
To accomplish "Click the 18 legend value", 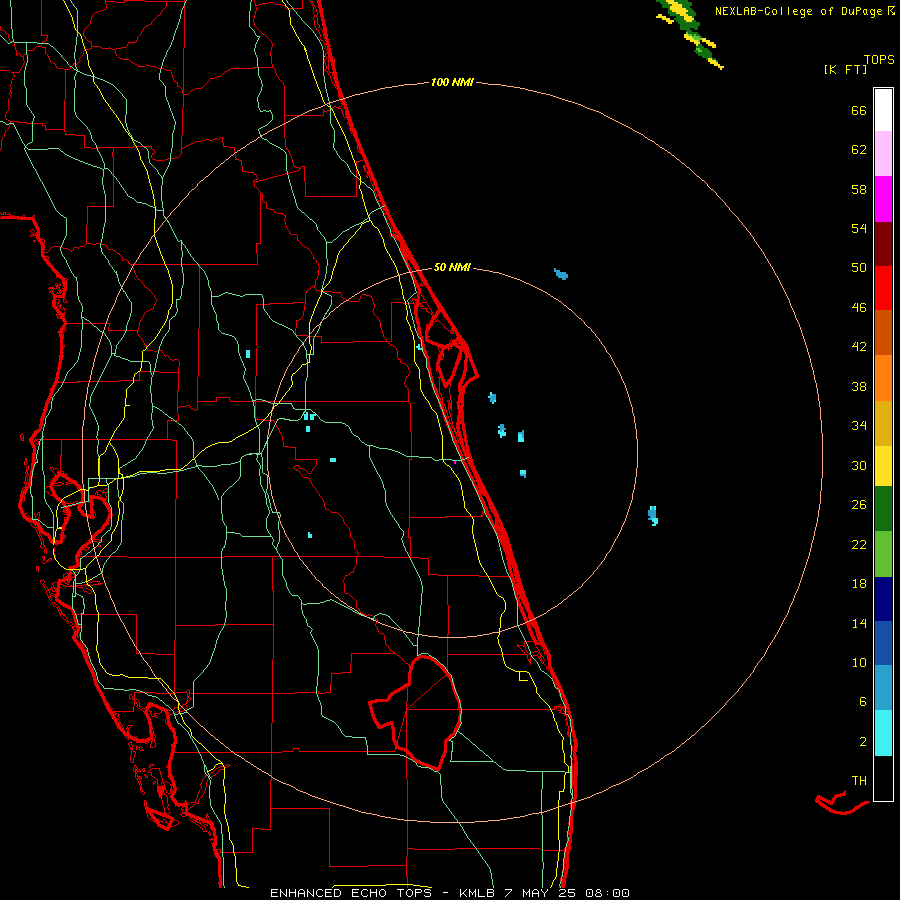I will point(859,584).
